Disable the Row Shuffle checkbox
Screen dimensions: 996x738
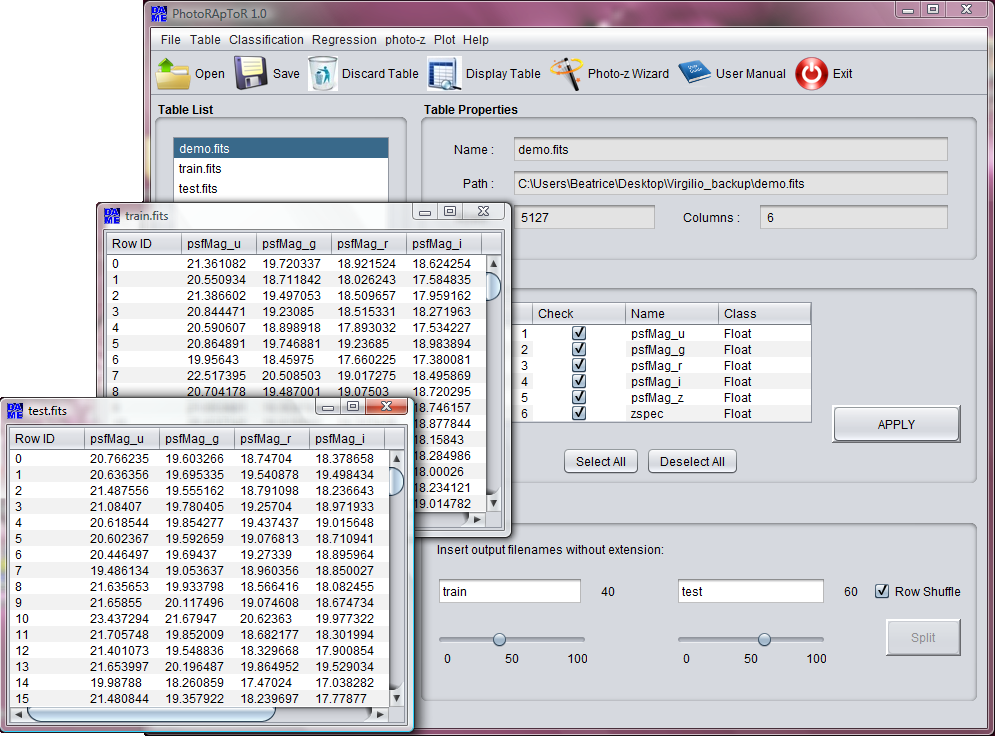click(x=882, y=591)
